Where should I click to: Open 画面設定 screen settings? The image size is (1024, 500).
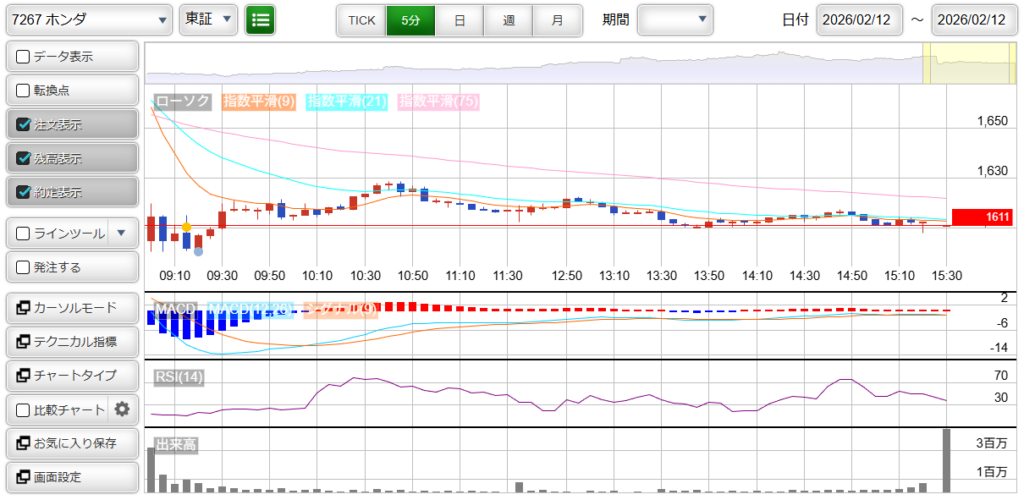point(71,477)
